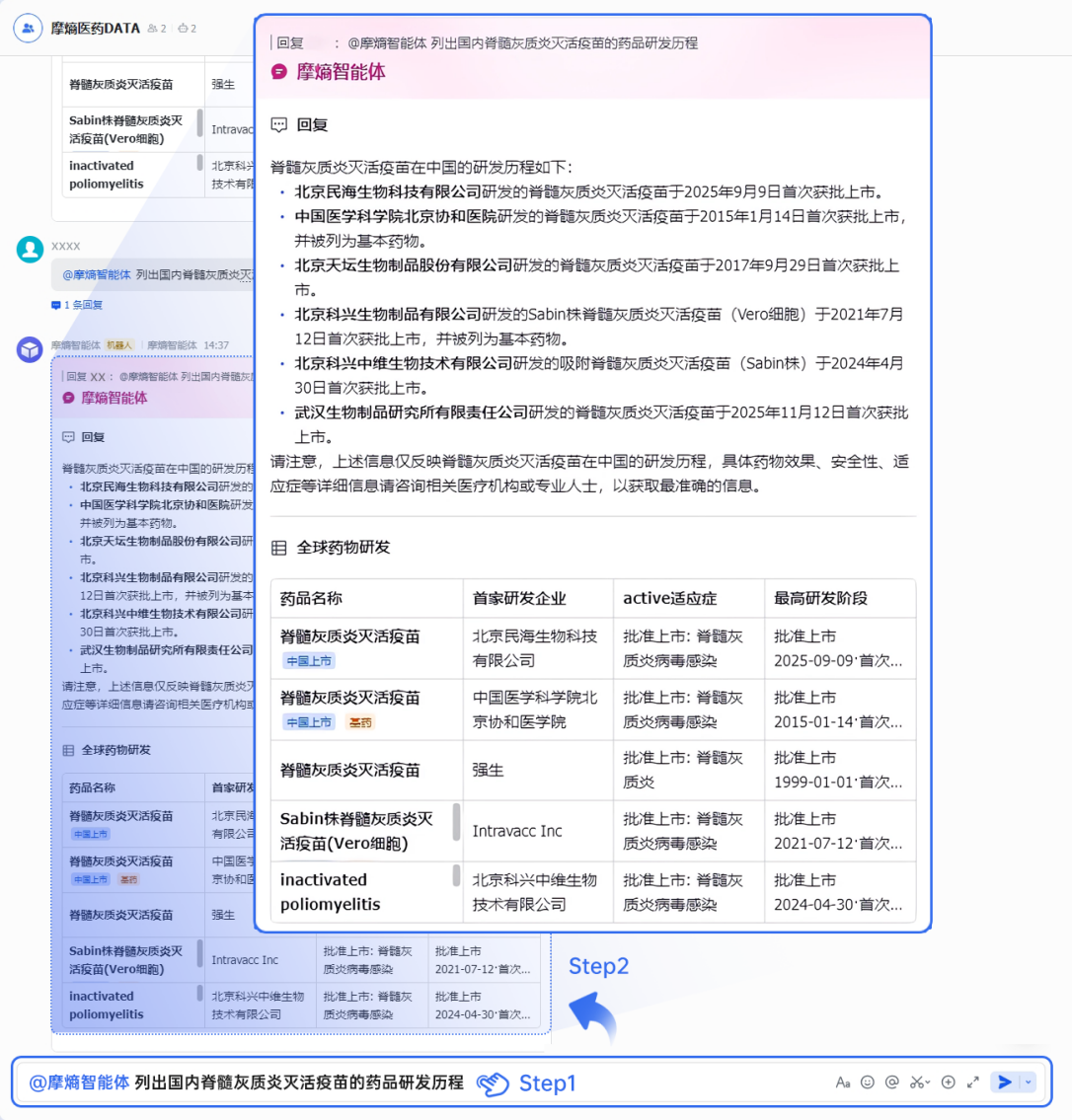The image size is (1072, 1120).
Task: Click the 回复 bubble icon in chat message
Action: 69,437
